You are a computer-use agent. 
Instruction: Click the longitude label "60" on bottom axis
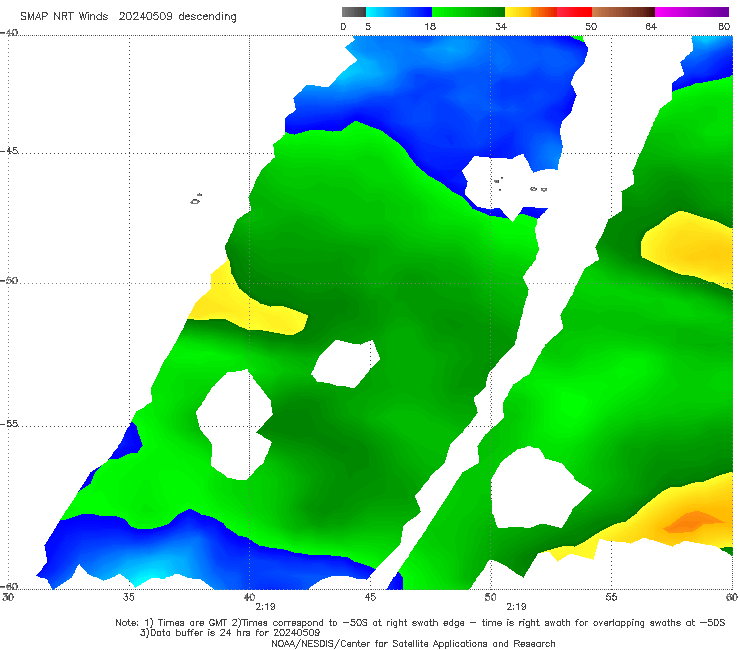[x=732, y=597]
